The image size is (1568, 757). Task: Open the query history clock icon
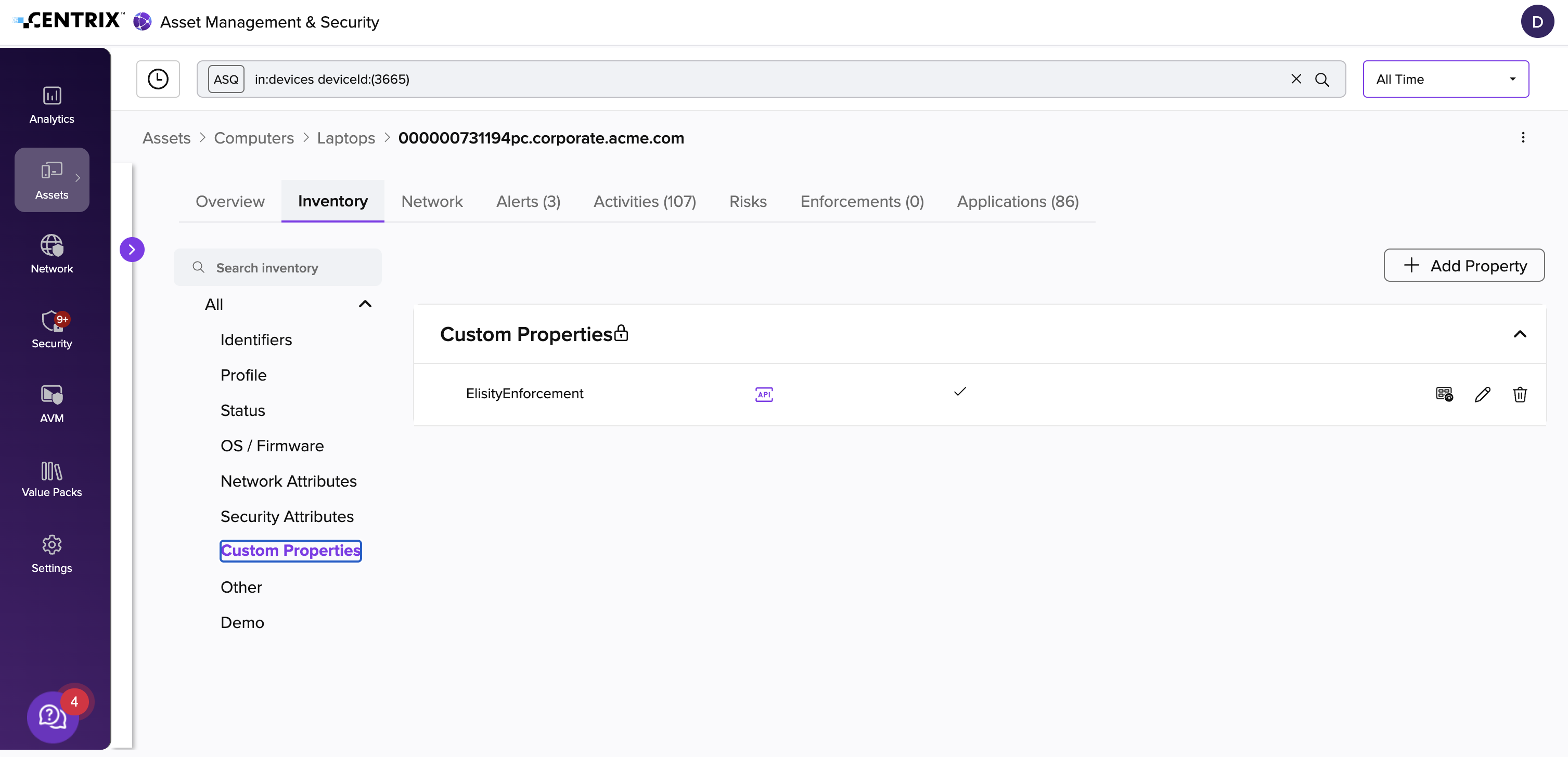tap(158, 79)
